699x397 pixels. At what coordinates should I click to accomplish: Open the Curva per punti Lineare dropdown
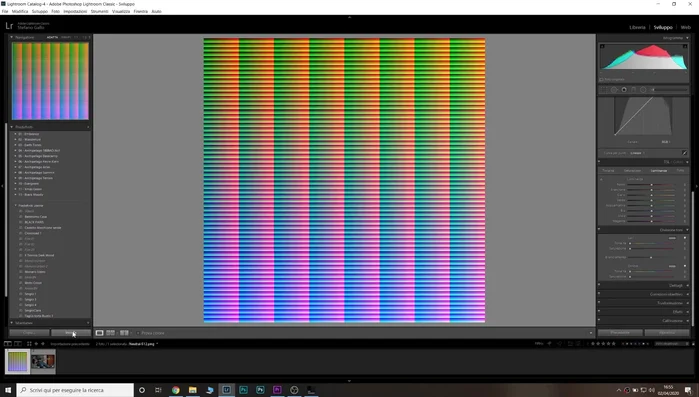(x=637, y=153)
